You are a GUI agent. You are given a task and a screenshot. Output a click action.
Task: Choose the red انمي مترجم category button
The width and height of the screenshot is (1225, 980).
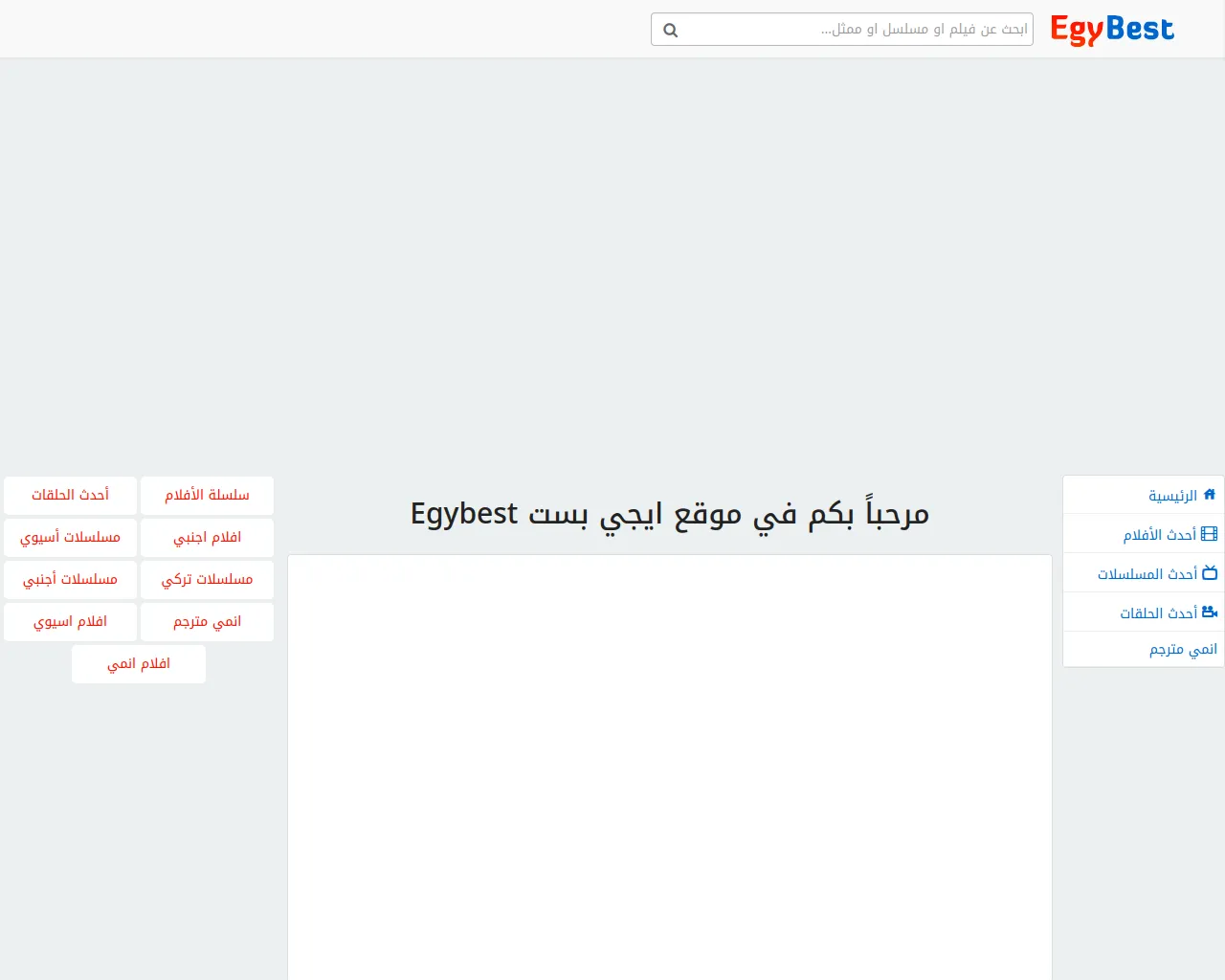(207, 621)
